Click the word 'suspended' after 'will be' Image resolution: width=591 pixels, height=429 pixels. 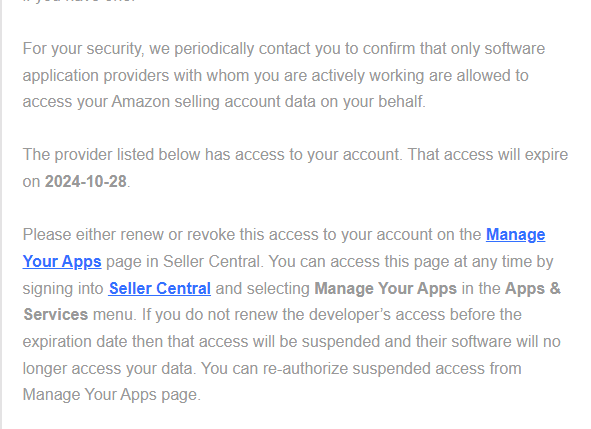pyautogui.click(x=337, y=342)
